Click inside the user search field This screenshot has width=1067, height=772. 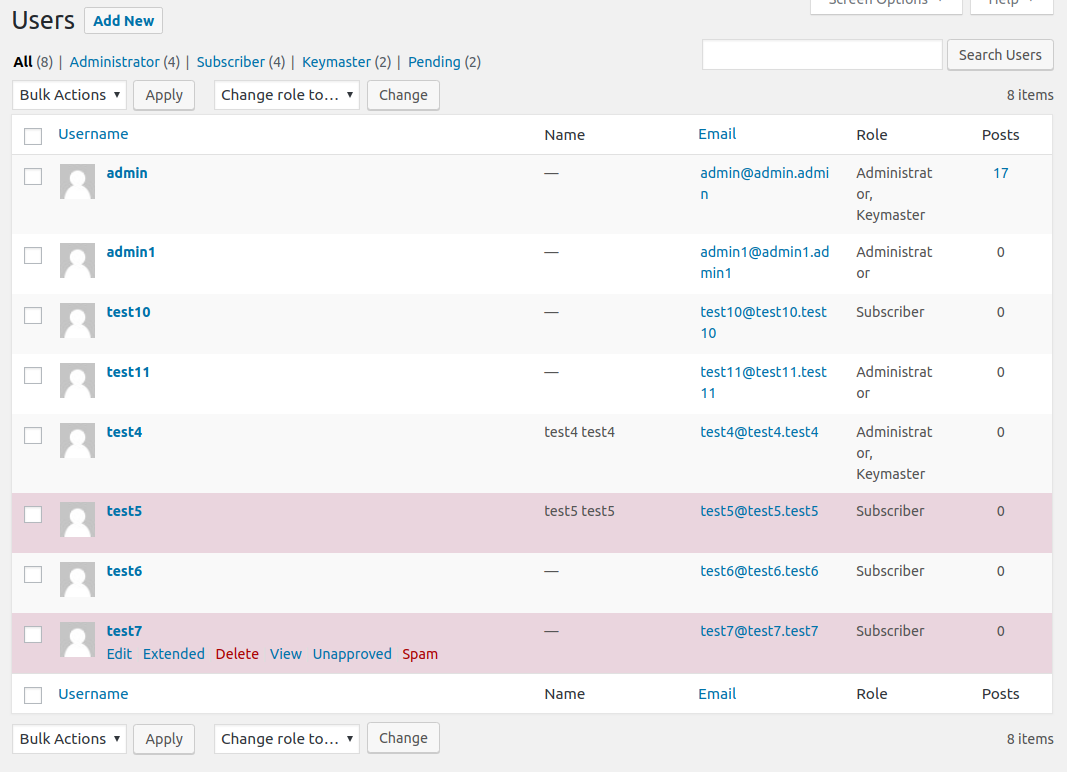point(820,55)
